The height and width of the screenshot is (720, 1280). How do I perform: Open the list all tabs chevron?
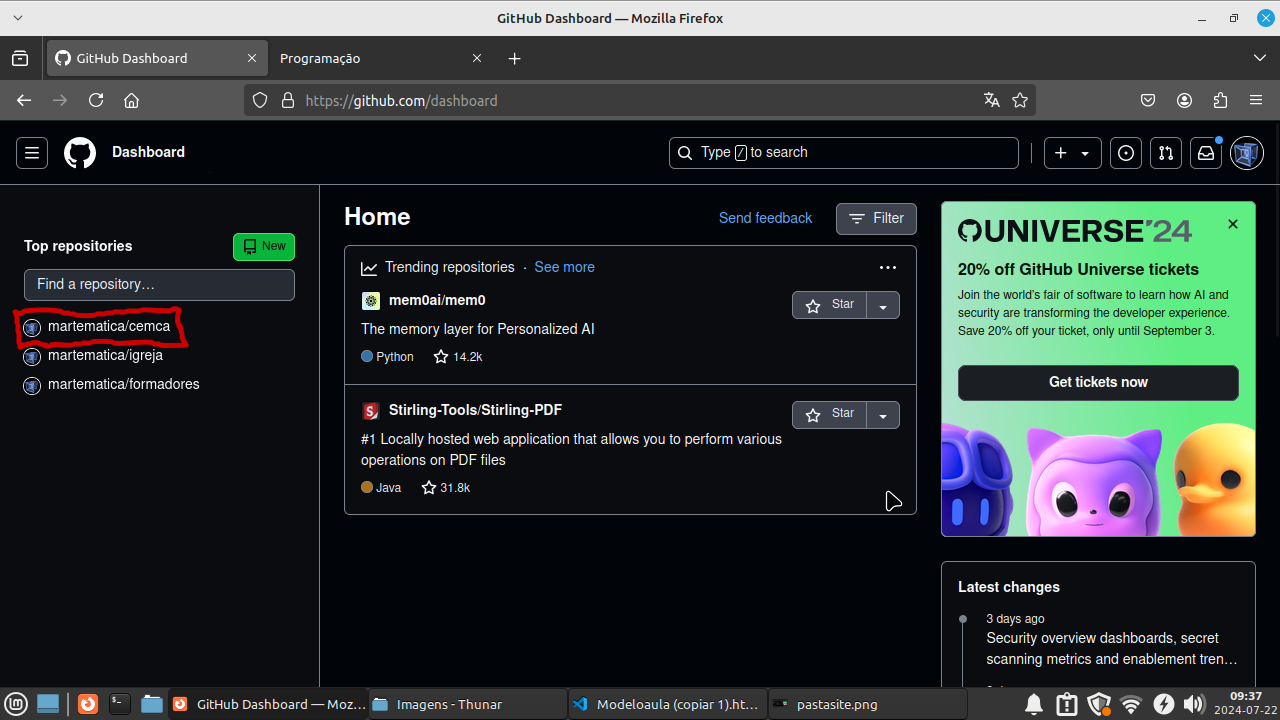pyautogui.click(x=1260, y=58)
